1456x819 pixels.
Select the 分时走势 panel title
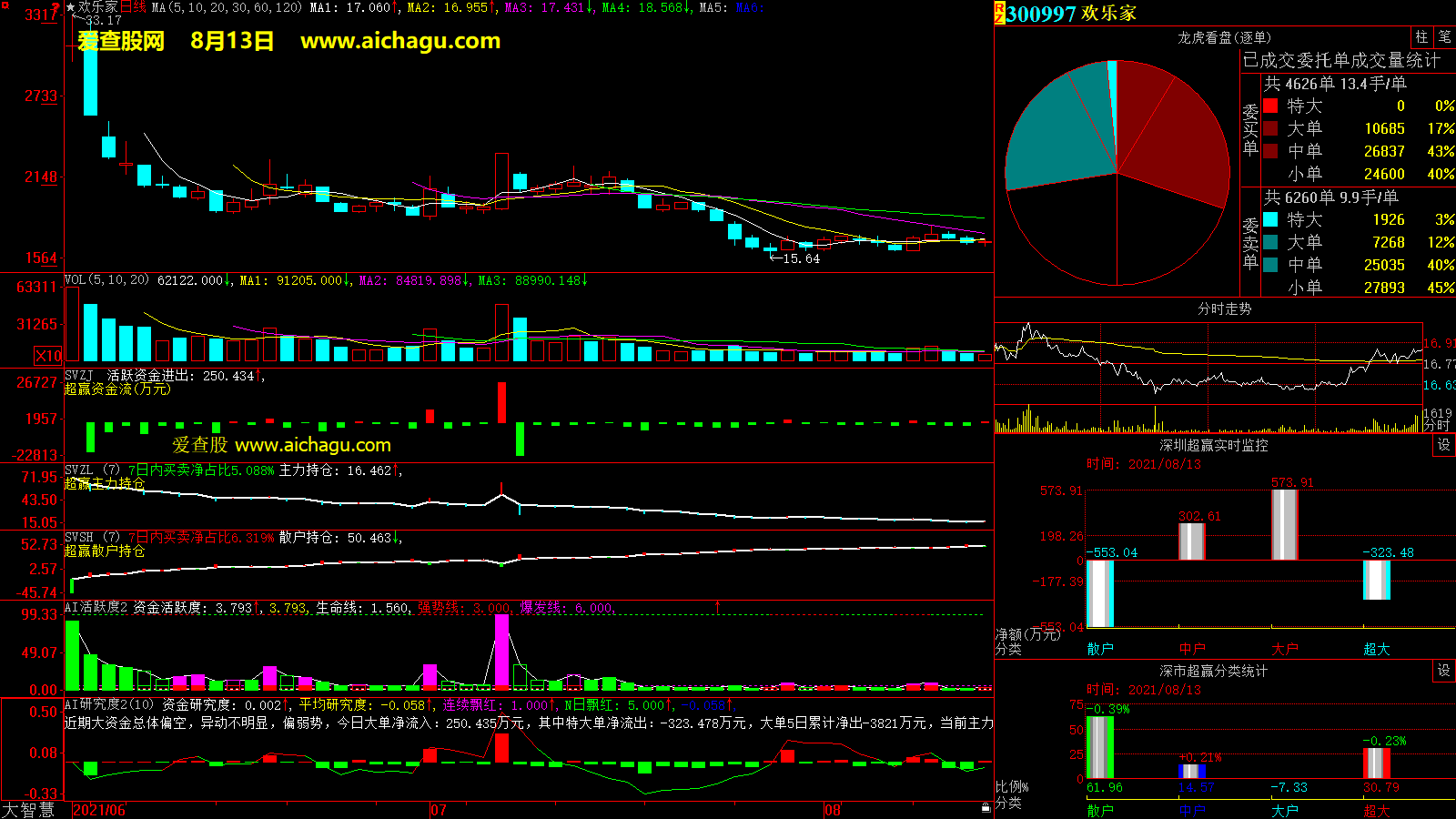(1224, 308)
